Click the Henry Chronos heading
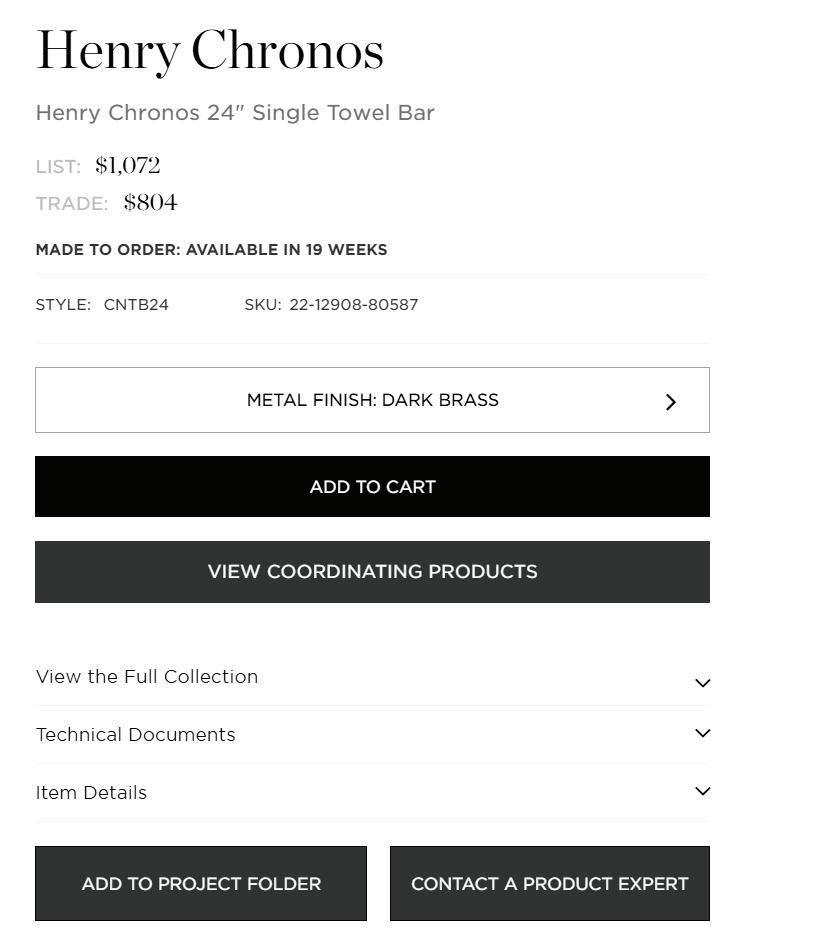Image resolution: width=829 pixels, height=941 pixels. (x=210, y=51)
